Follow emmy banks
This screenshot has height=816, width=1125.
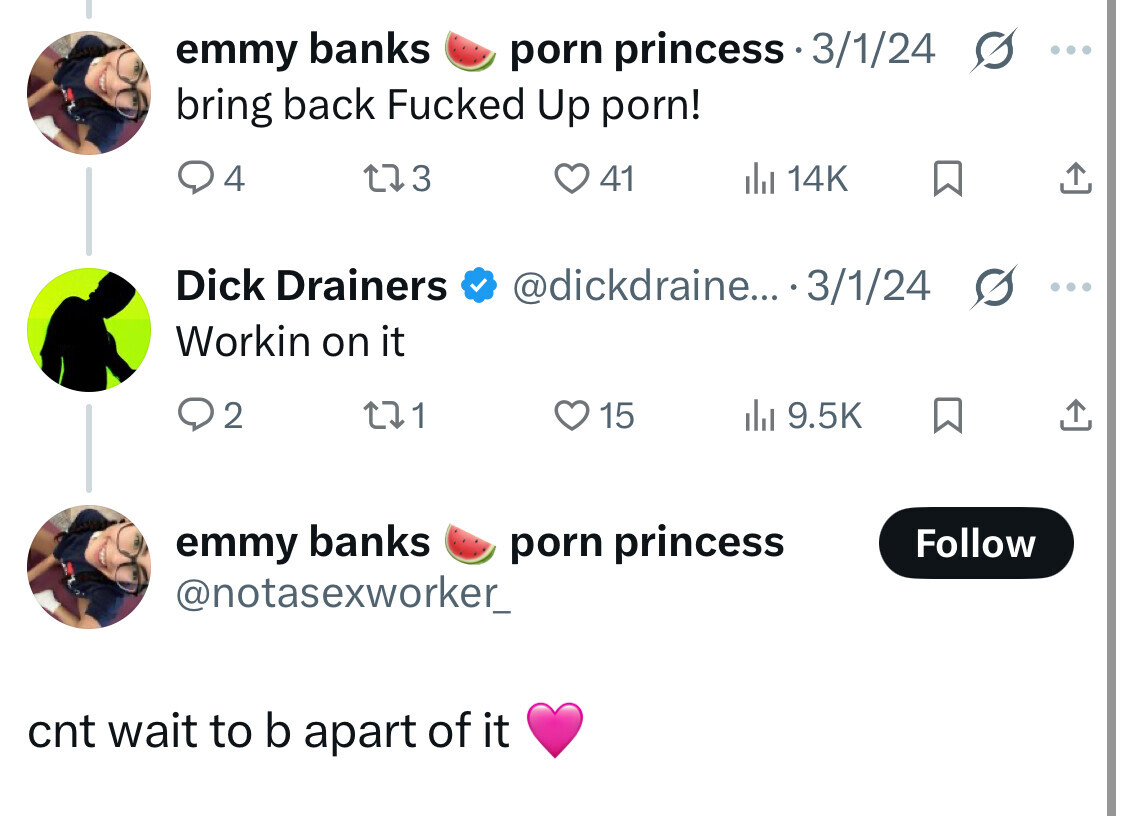(975, 543)
